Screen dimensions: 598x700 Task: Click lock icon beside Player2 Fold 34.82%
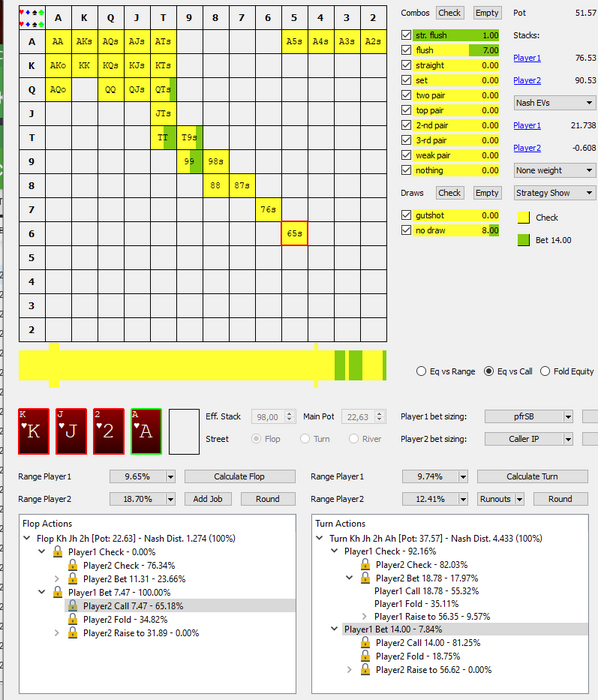coord(73,620)
